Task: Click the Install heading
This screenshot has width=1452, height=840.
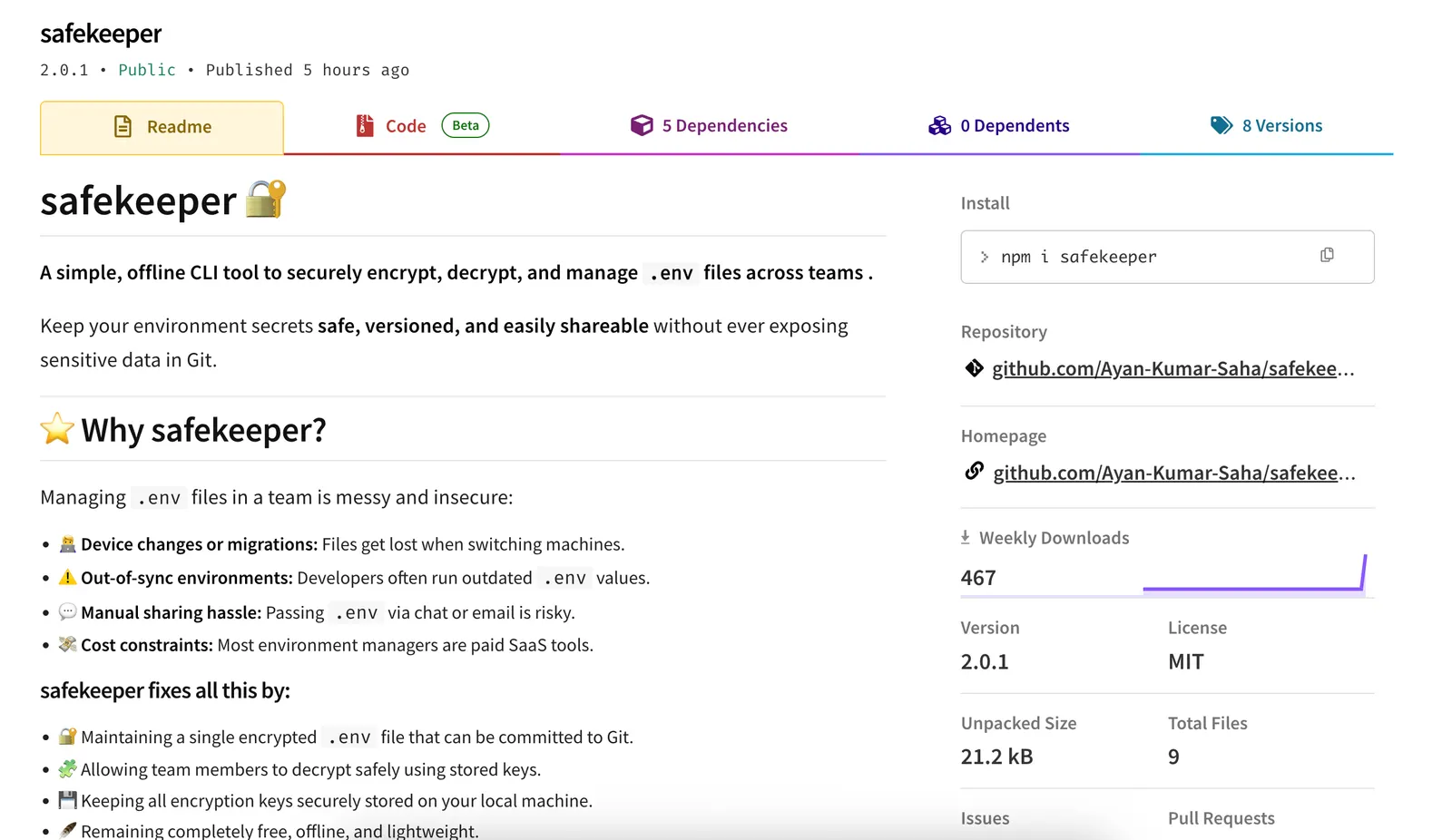Action: pyautogui.click(x=985, y=203)
